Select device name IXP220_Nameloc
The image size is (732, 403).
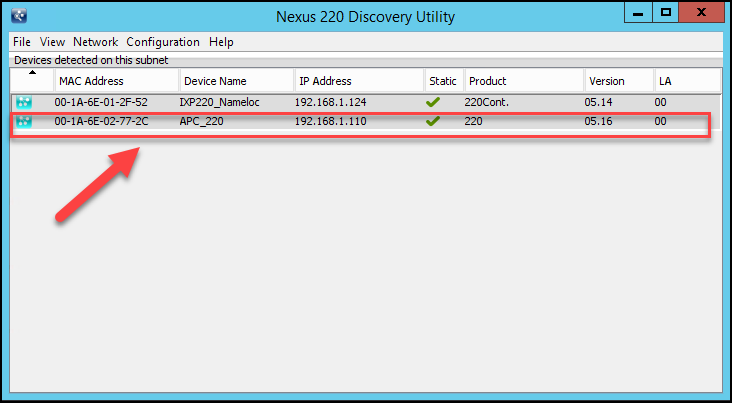pyautogui.click(x=219, y=102)
